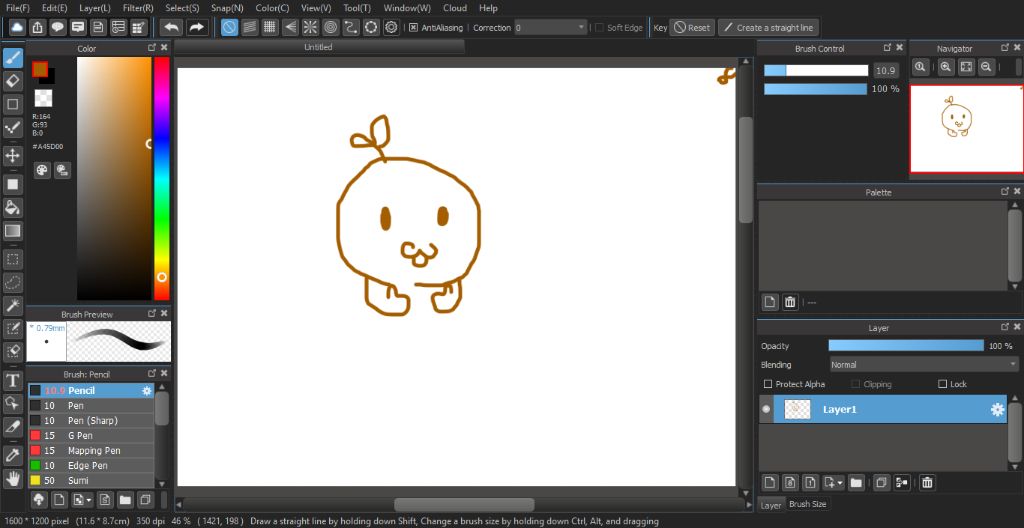Screen dimensions: 1024x528
Task: Zoom in using Navigator magnifier plus
Action: click(x=946, y=66)
